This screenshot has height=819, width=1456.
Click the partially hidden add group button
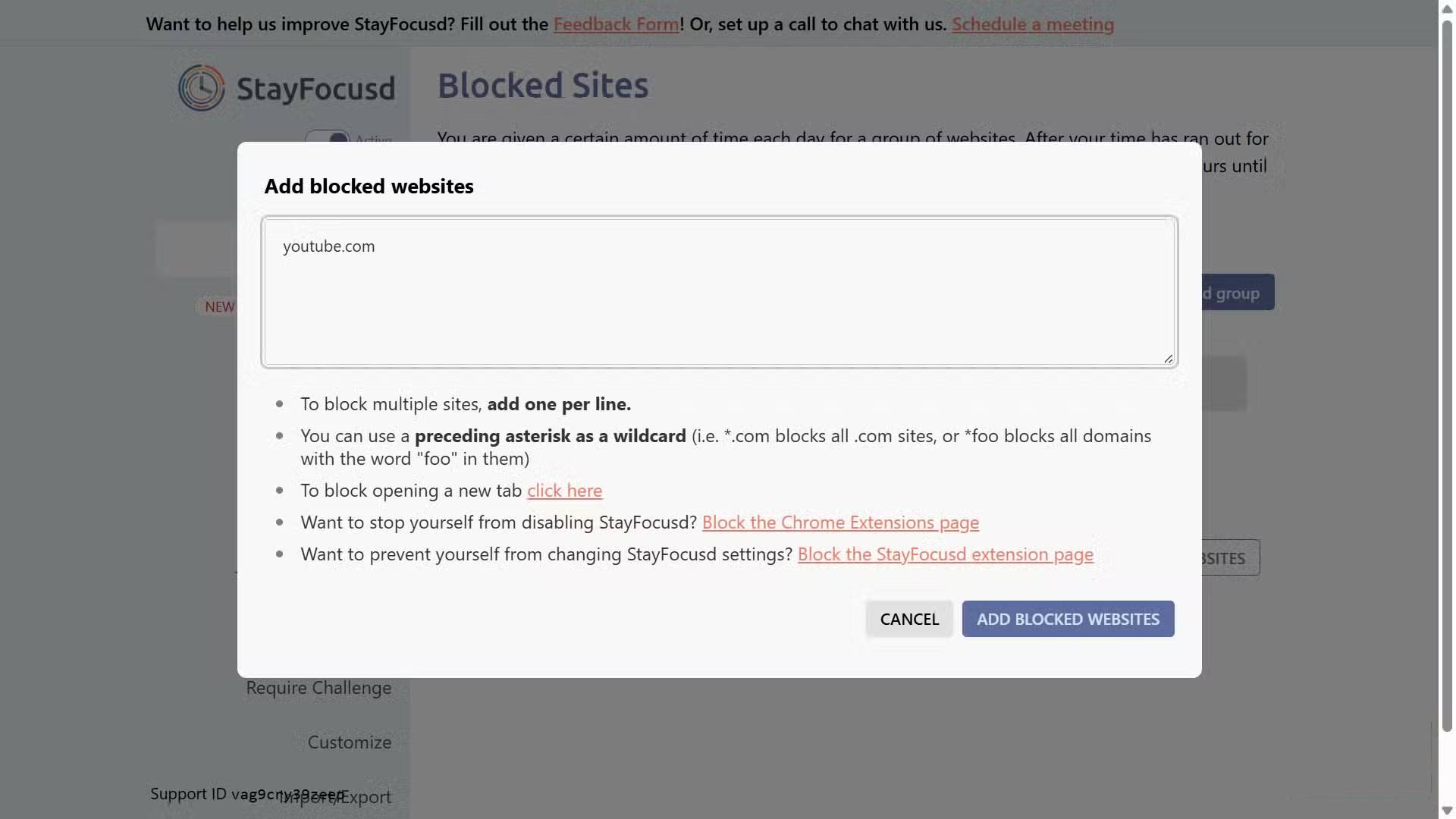click(1238, 293)
